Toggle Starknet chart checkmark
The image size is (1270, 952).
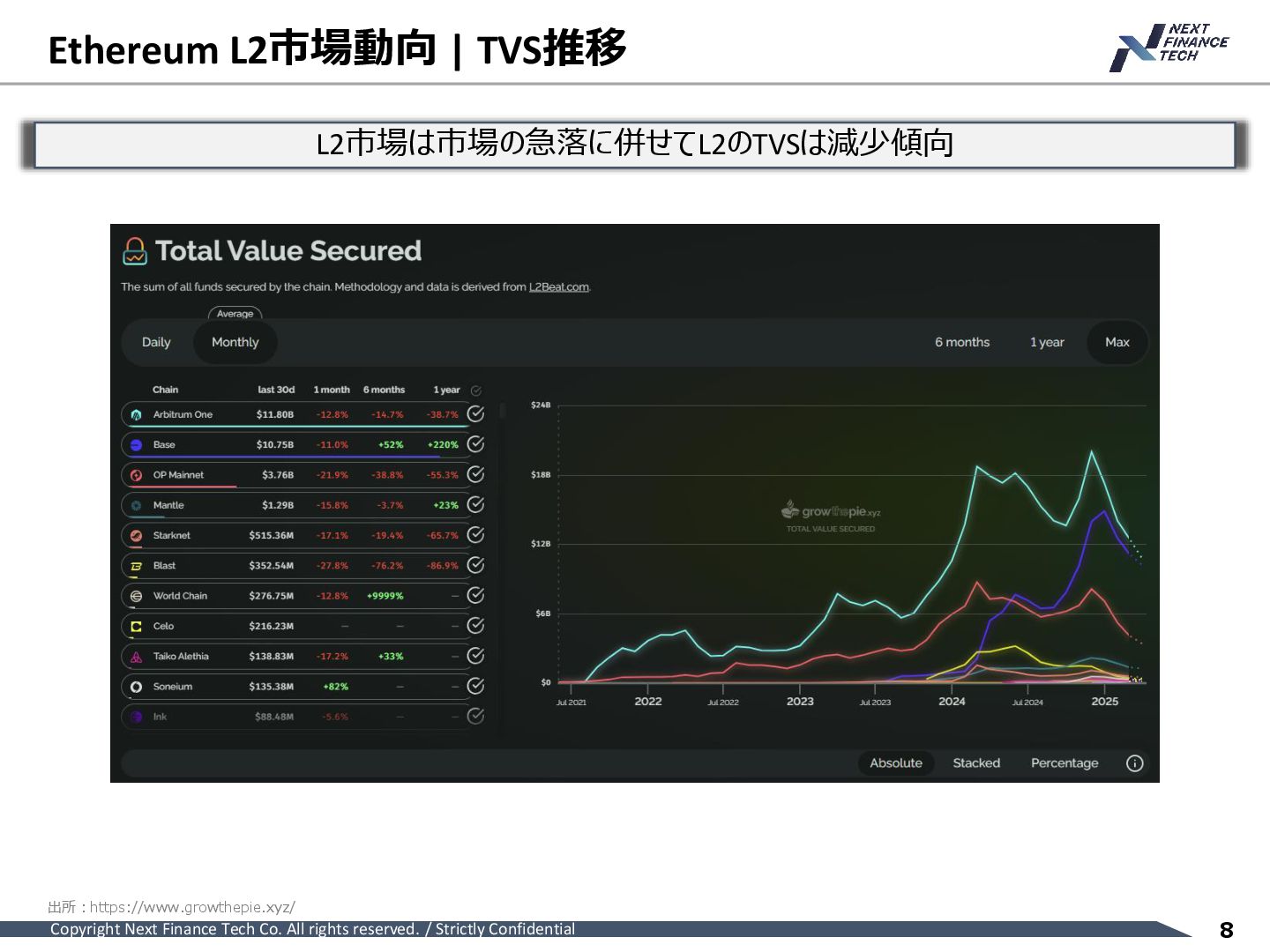[x=475, y=535]
